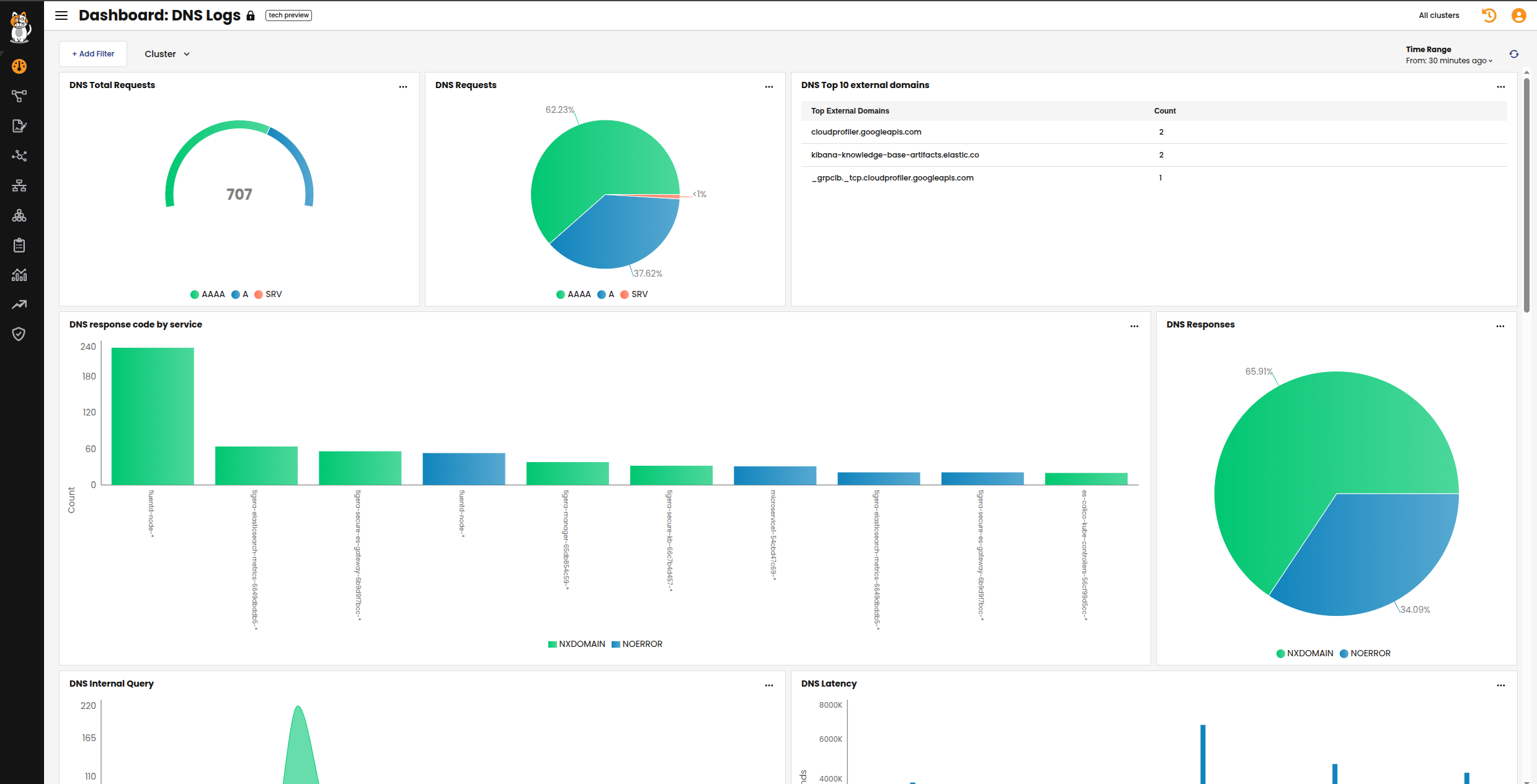Open the policies sidebar icon
The width and height of the screenshot is (1537, 784).
pyautogui.click(x=19, y=126)
